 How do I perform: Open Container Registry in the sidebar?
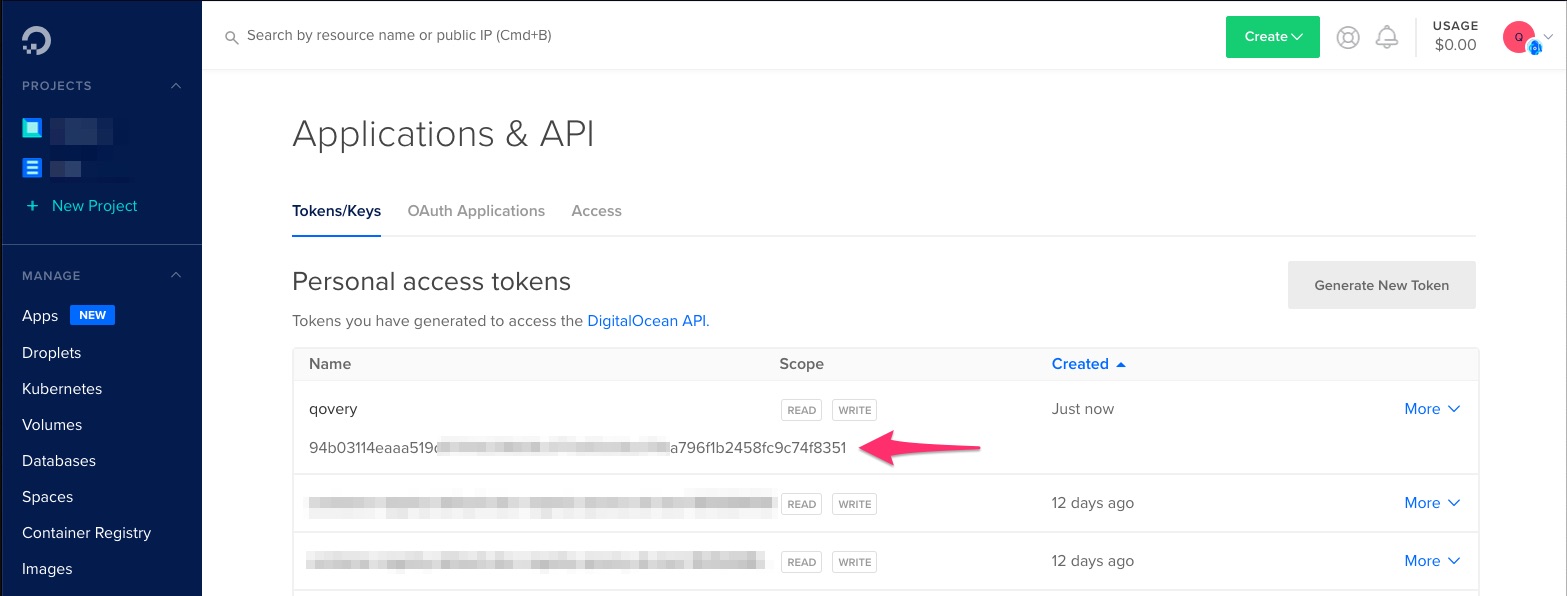(87, 533)
